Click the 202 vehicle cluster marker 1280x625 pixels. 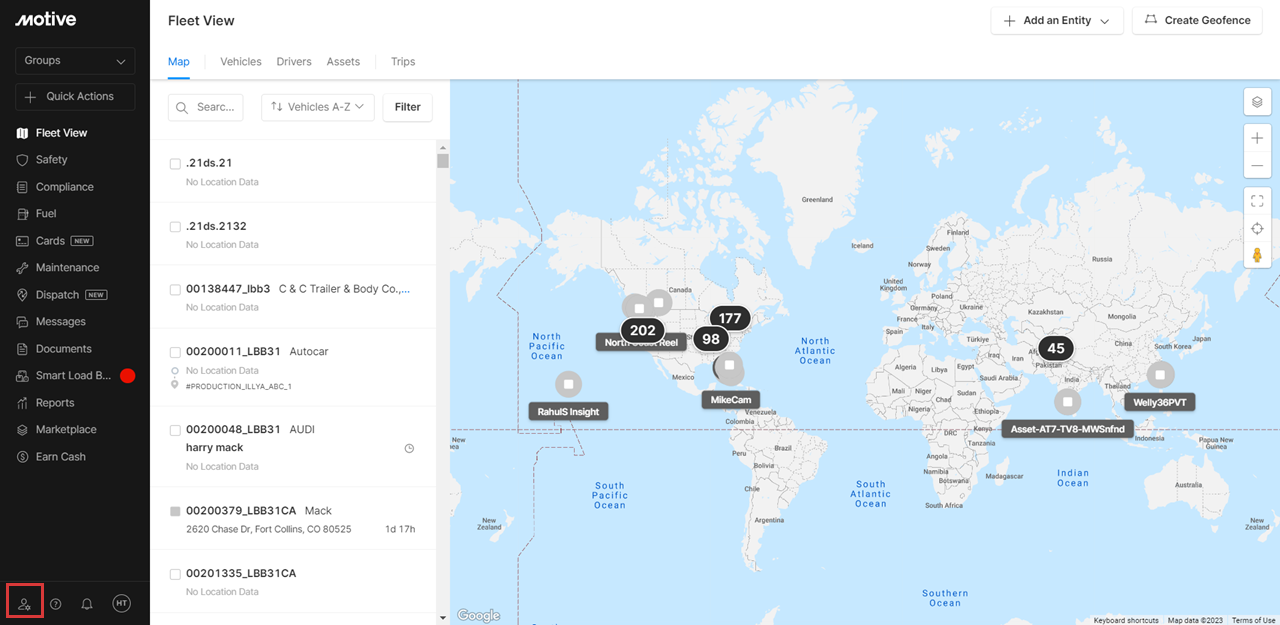point(643,330)
